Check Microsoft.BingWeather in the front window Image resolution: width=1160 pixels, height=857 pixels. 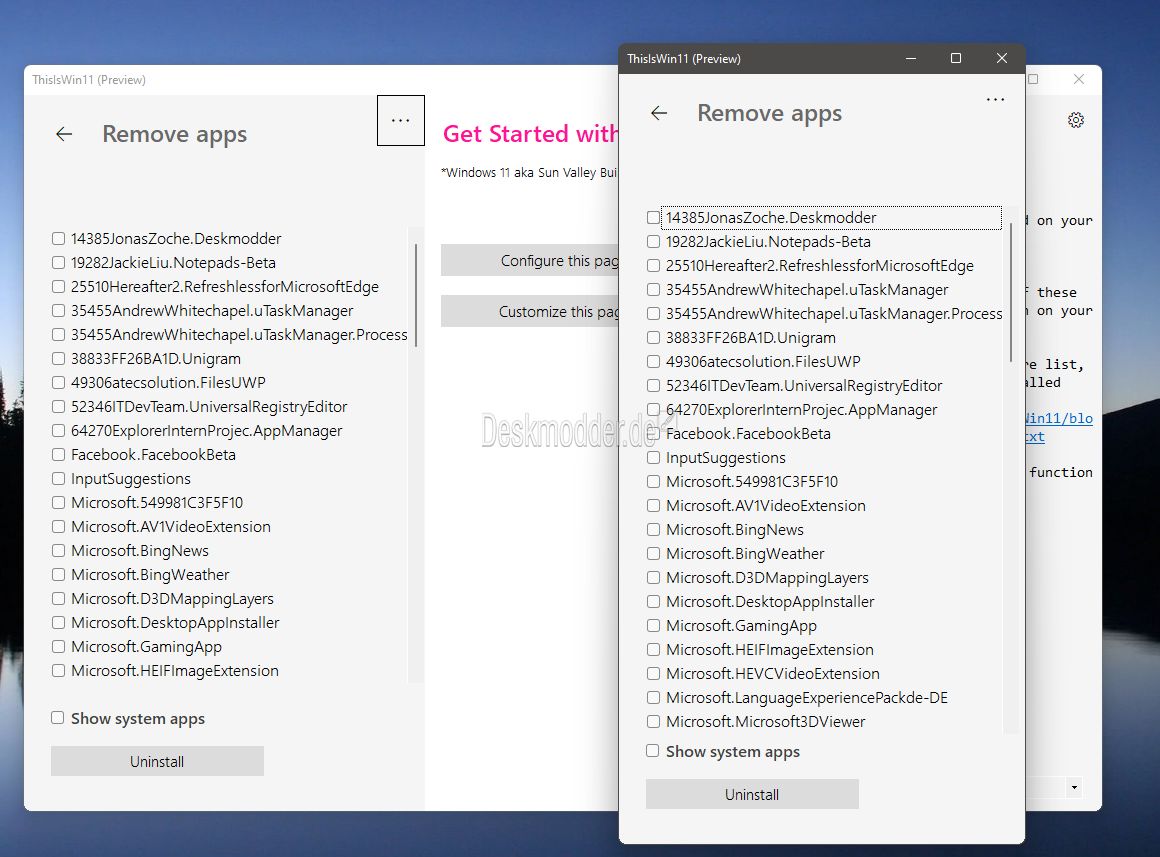[653, 554]
